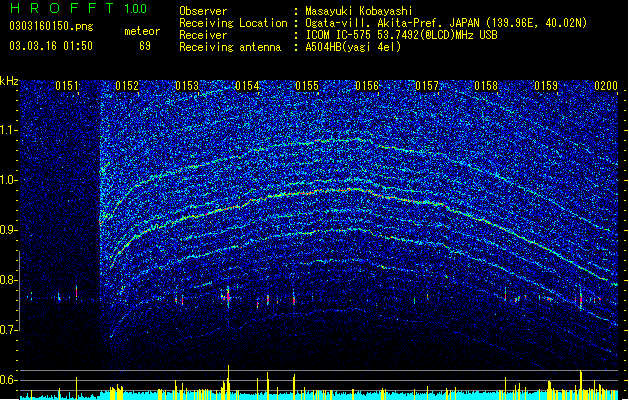Click the 0.8 kHz axis label
This screenshot has width=629, height=400.
coord(9,280)
